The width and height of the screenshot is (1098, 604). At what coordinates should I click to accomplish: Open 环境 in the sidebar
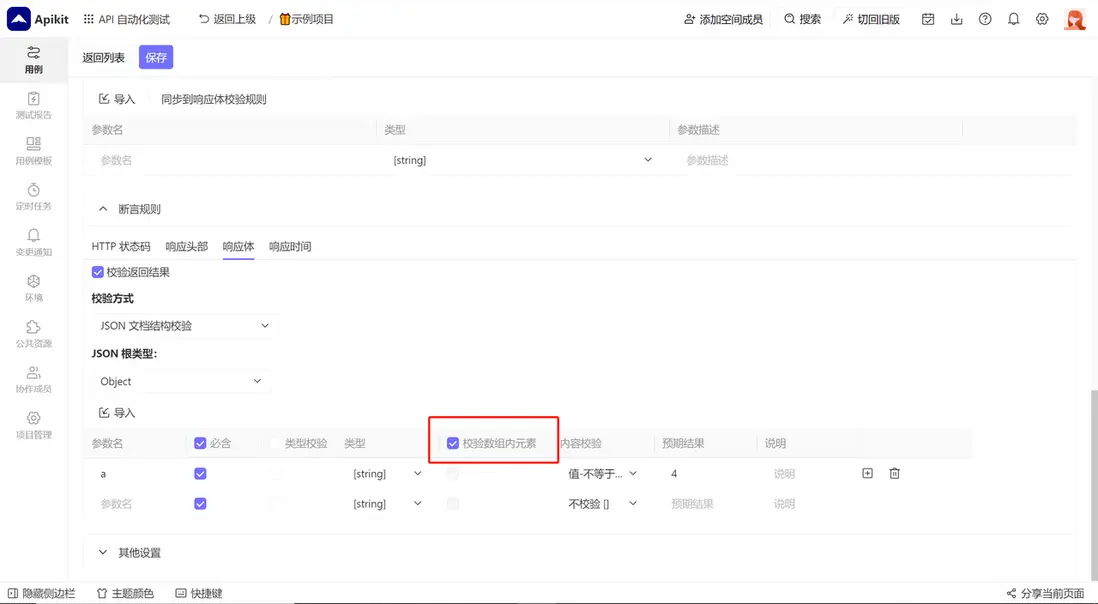pyautogui.click(x=34, y=288)
